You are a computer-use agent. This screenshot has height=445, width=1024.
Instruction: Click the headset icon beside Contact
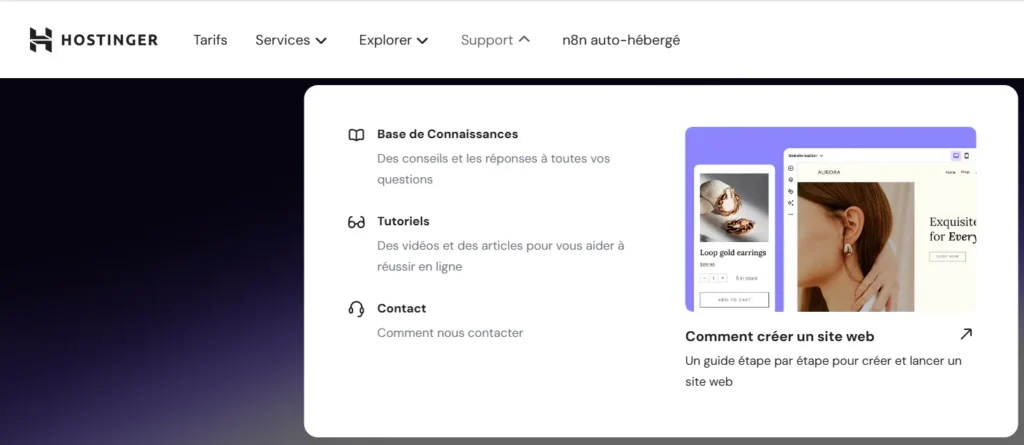tap(356, 309)
